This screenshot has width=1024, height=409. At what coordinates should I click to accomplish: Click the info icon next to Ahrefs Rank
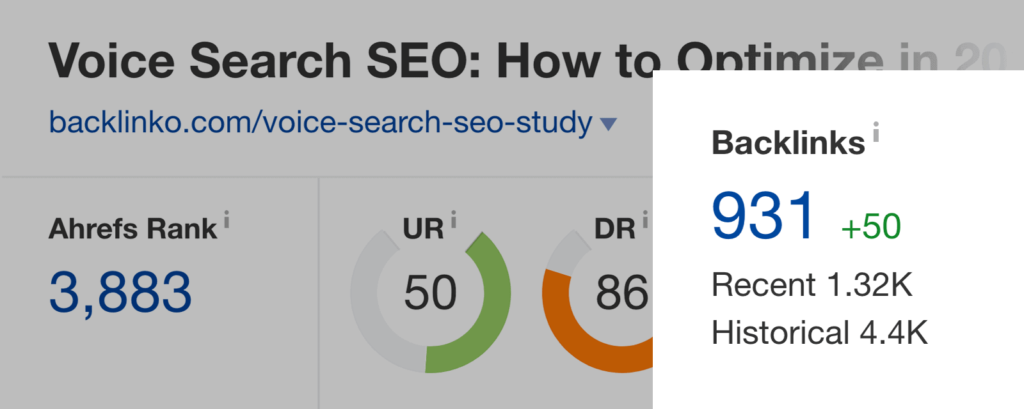coord(227,220)
